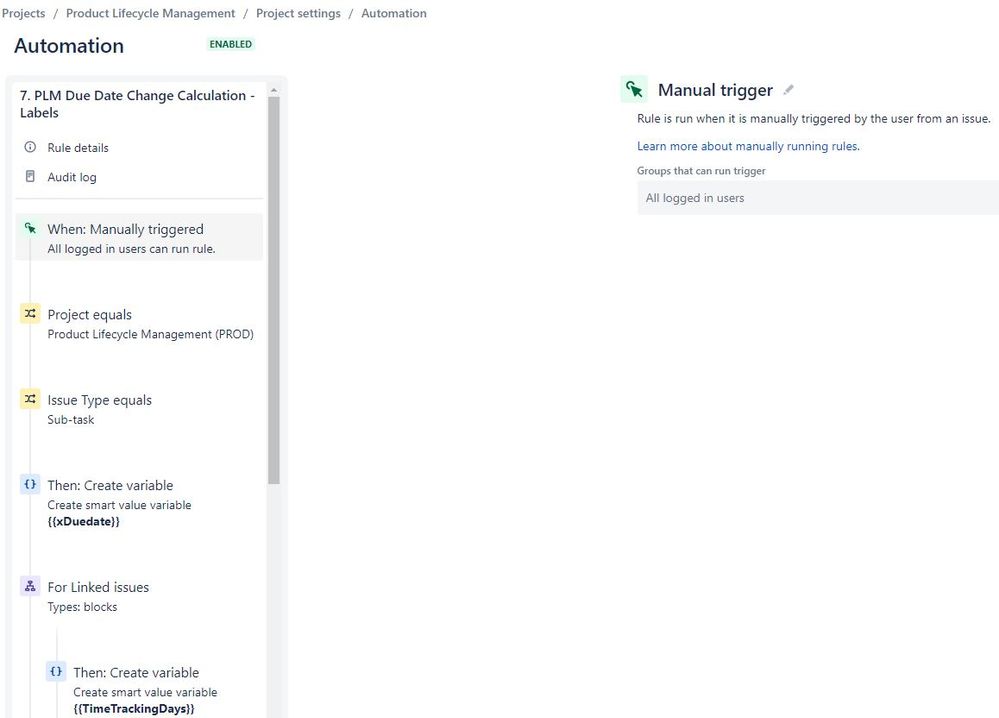Click the Sub-task value text
Viewport: 999px width, 718px height.
coord(71,420)
